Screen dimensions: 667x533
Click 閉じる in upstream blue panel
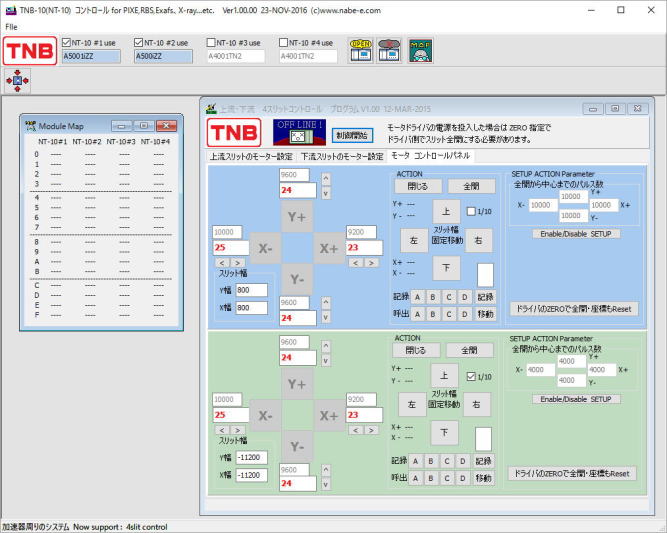pos(418,186)
